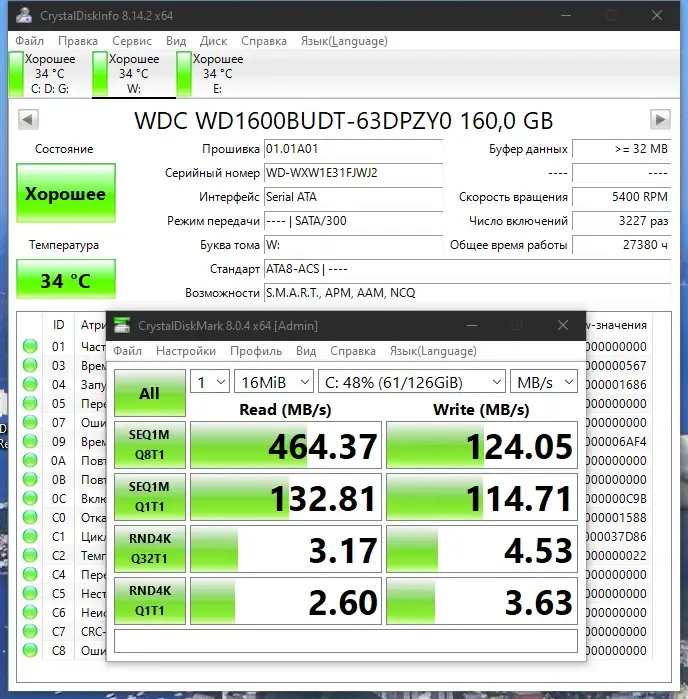Screen dimensions: 688x699
Task: Click status circle for attribute C5
Action: pos(30,593)
